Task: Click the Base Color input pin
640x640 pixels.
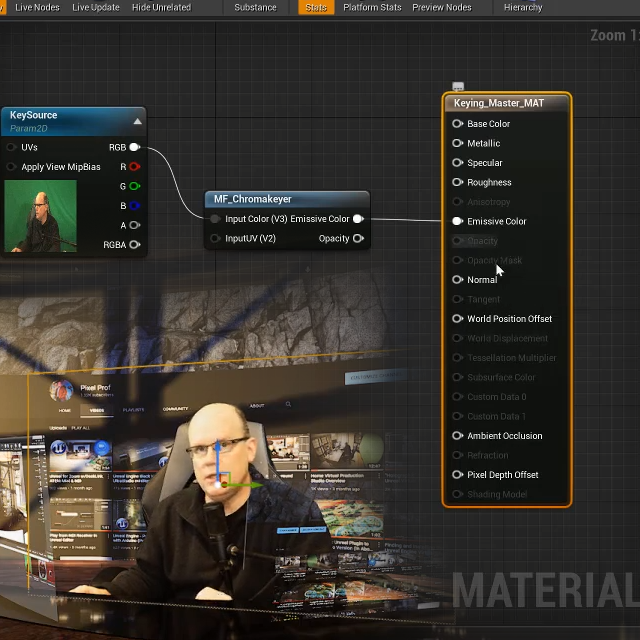Action: click(x=458, y=124)
